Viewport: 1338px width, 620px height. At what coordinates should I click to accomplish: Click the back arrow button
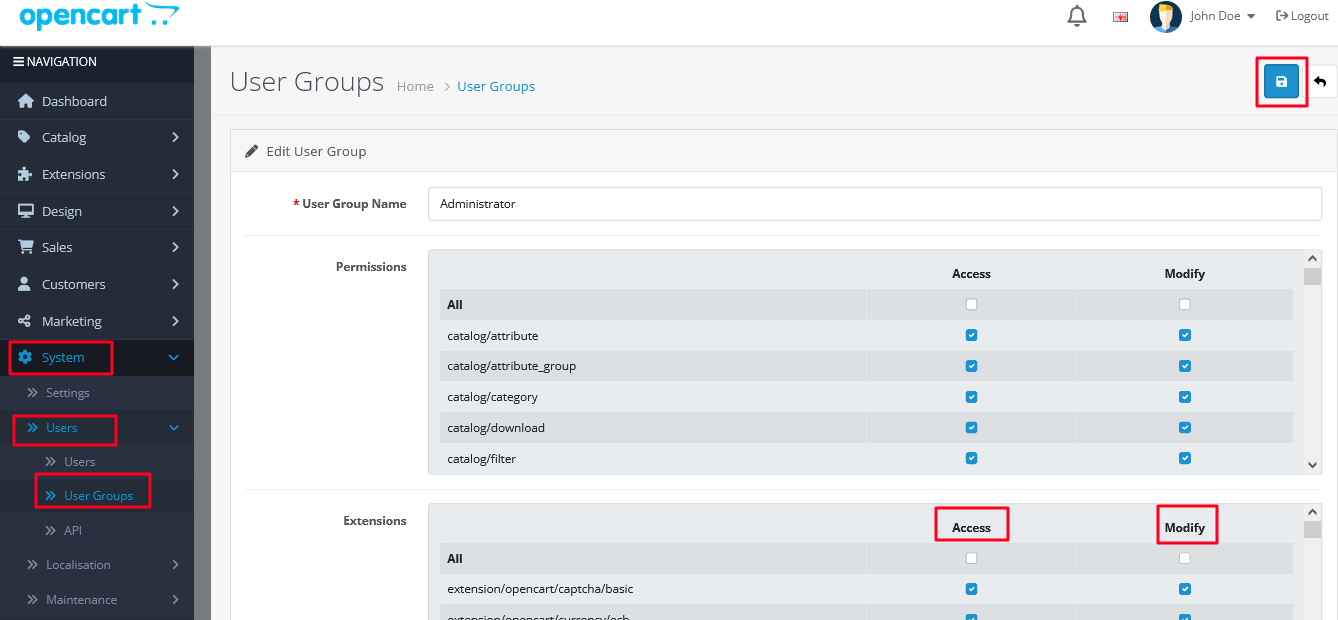click(x=1321, y=81)
